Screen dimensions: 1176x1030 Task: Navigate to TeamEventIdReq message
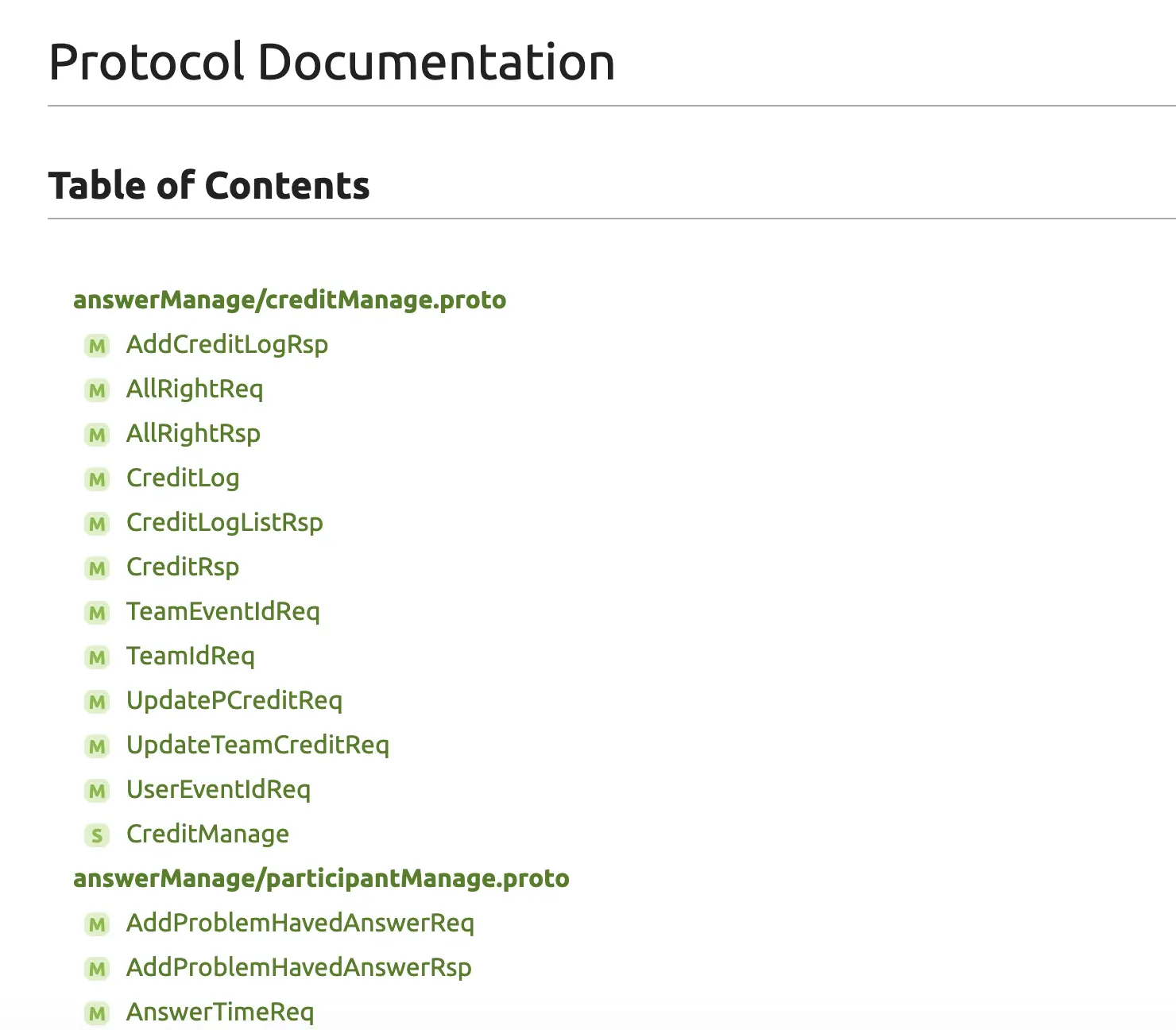(223, 611)
